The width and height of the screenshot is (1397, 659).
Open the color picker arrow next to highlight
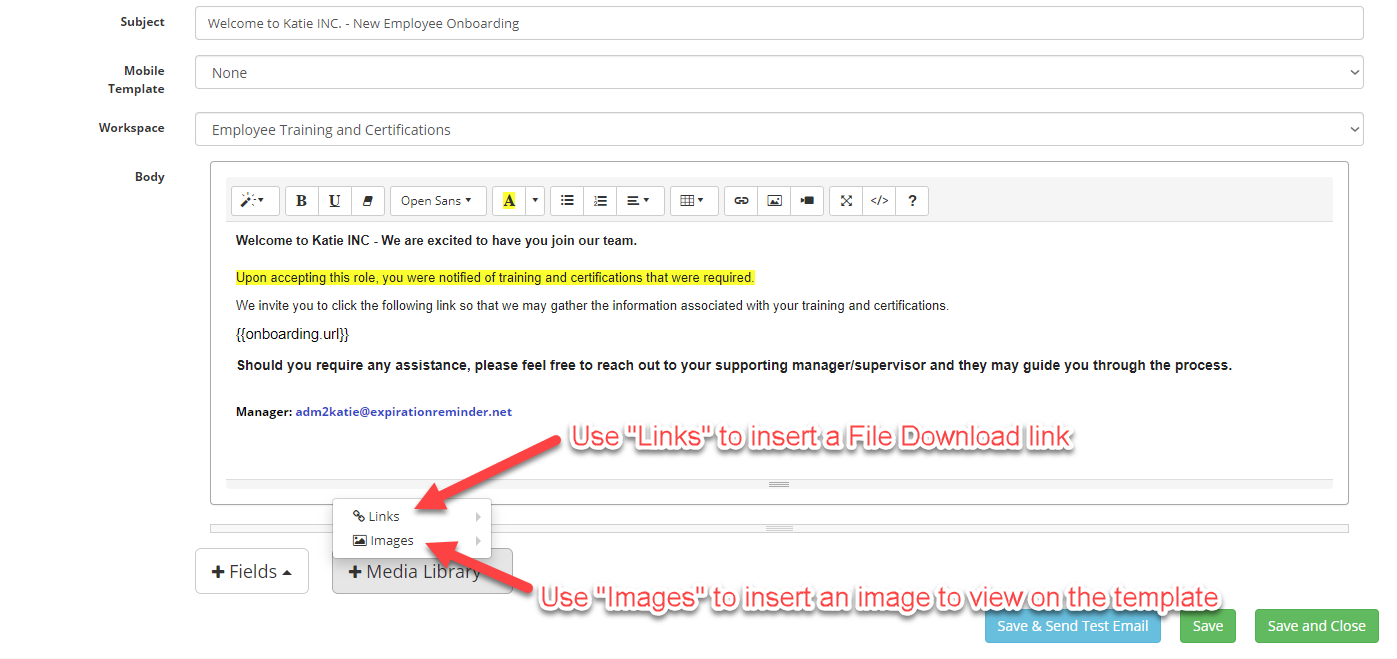[x=535, y=201]
